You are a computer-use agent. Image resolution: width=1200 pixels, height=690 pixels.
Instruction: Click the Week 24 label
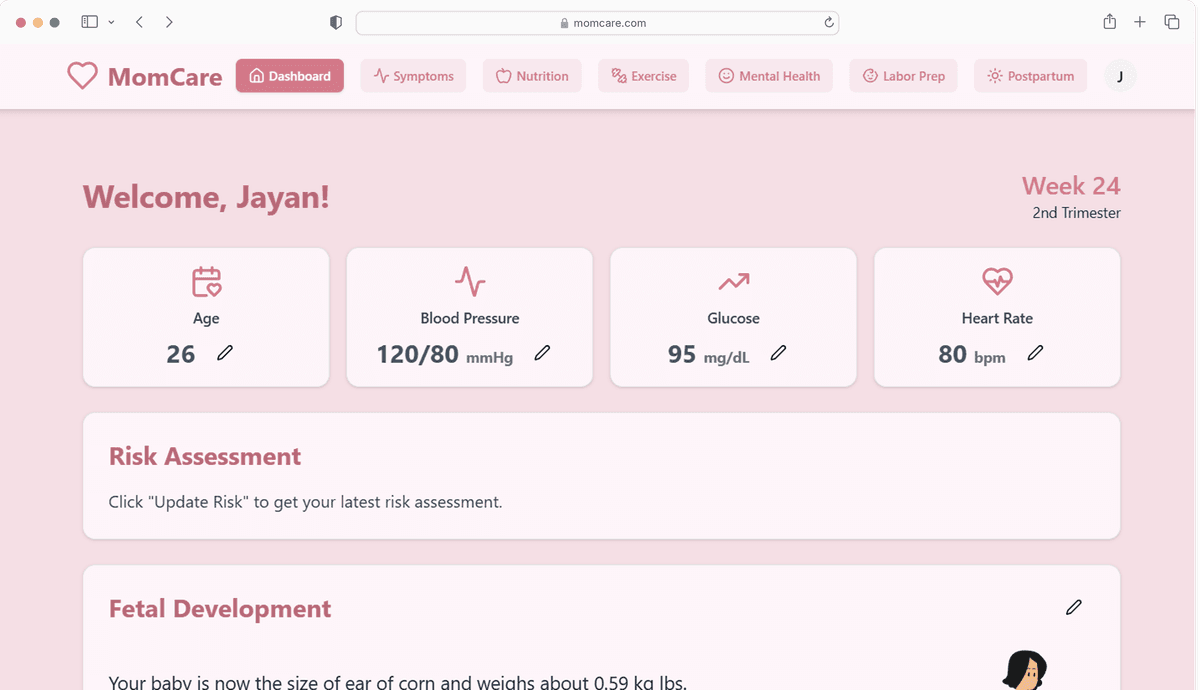[1071, 186]
